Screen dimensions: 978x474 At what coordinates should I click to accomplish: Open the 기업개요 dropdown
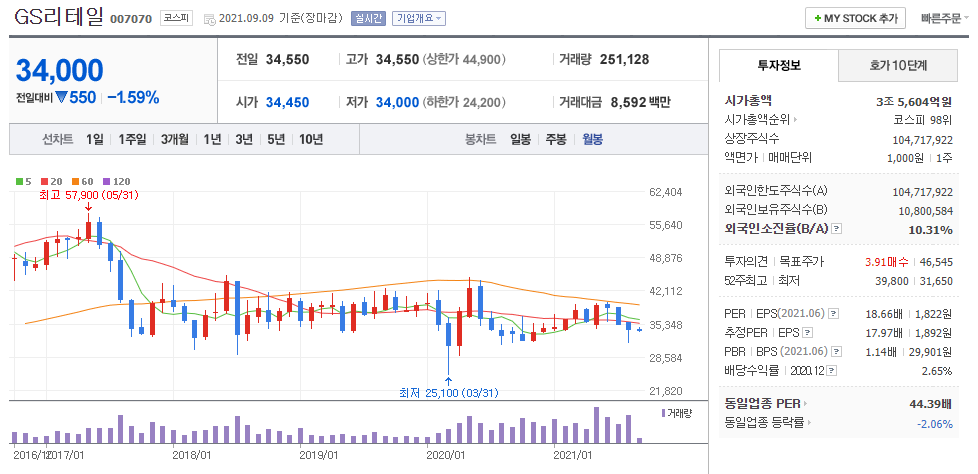pos(419,18)
